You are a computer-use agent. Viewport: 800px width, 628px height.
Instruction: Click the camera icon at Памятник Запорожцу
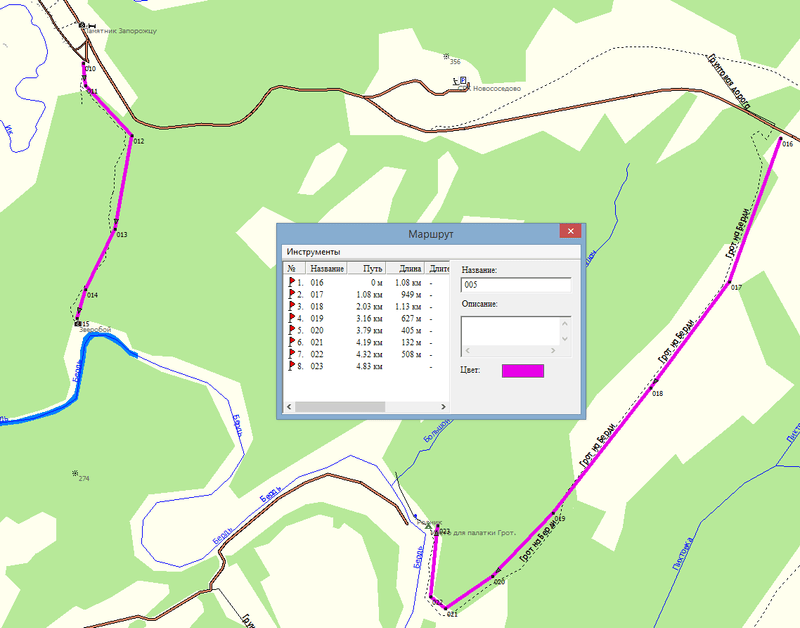click(x=82, y=24)
